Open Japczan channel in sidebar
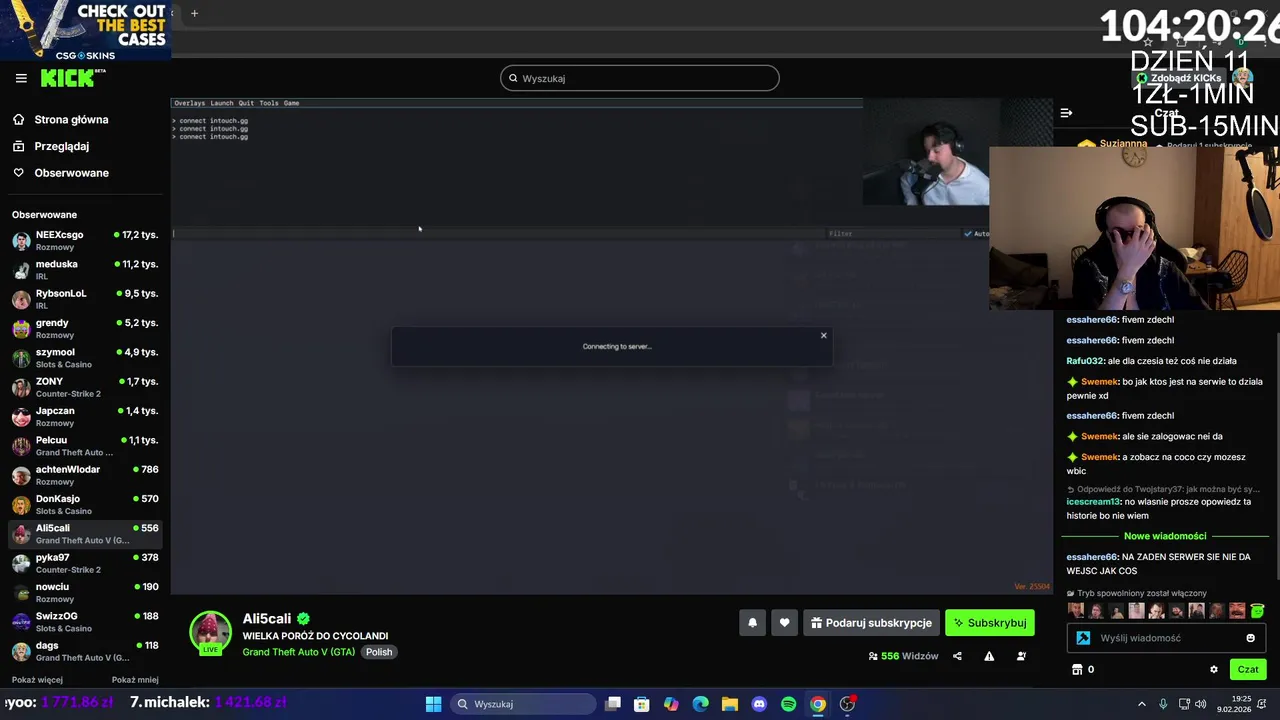Screen dimensions: 1280x720 coord(85,417)
